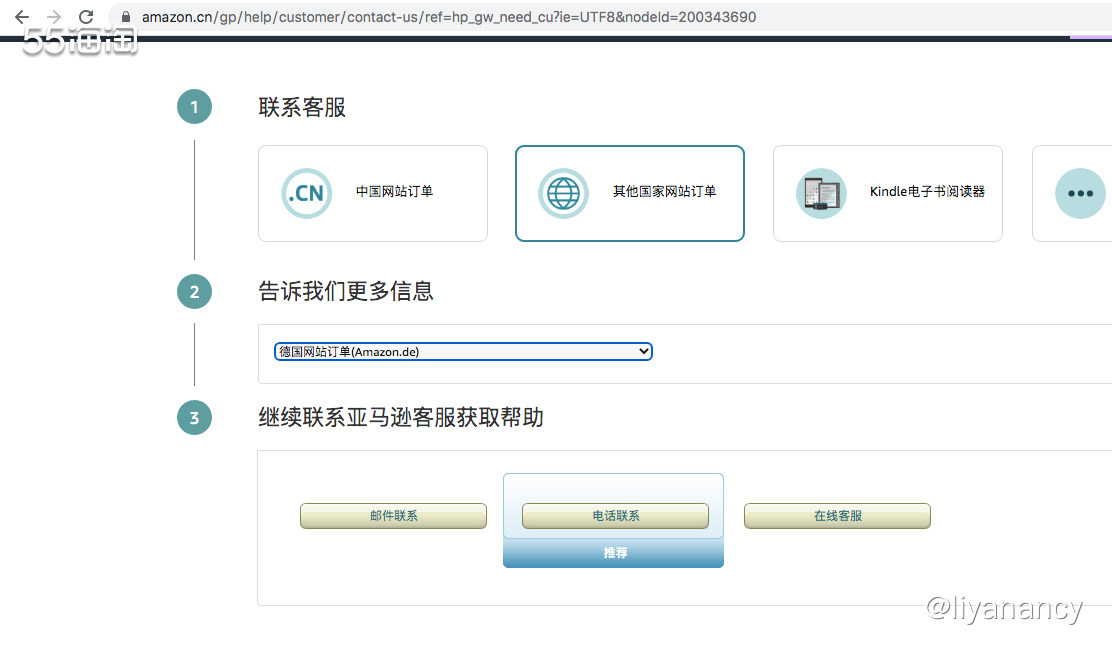Click the Kindle device icon

click(821, 193)
